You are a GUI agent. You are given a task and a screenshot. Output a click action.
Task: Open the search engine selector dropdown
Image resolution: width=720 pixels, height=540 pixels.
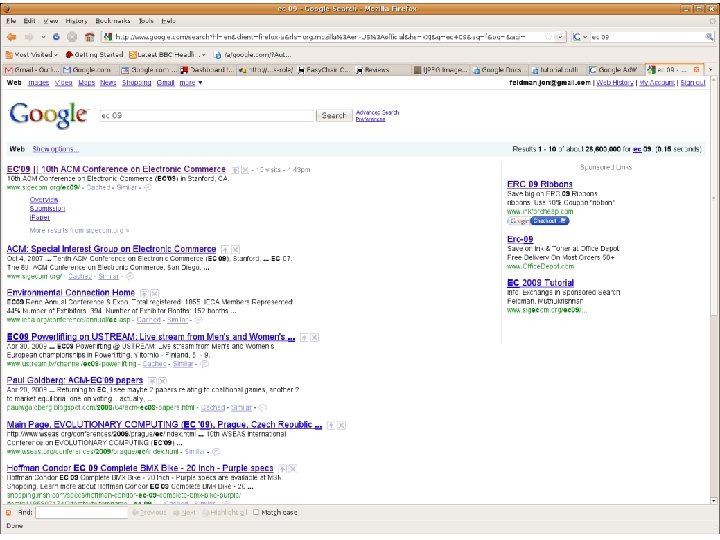coord(580,37)
